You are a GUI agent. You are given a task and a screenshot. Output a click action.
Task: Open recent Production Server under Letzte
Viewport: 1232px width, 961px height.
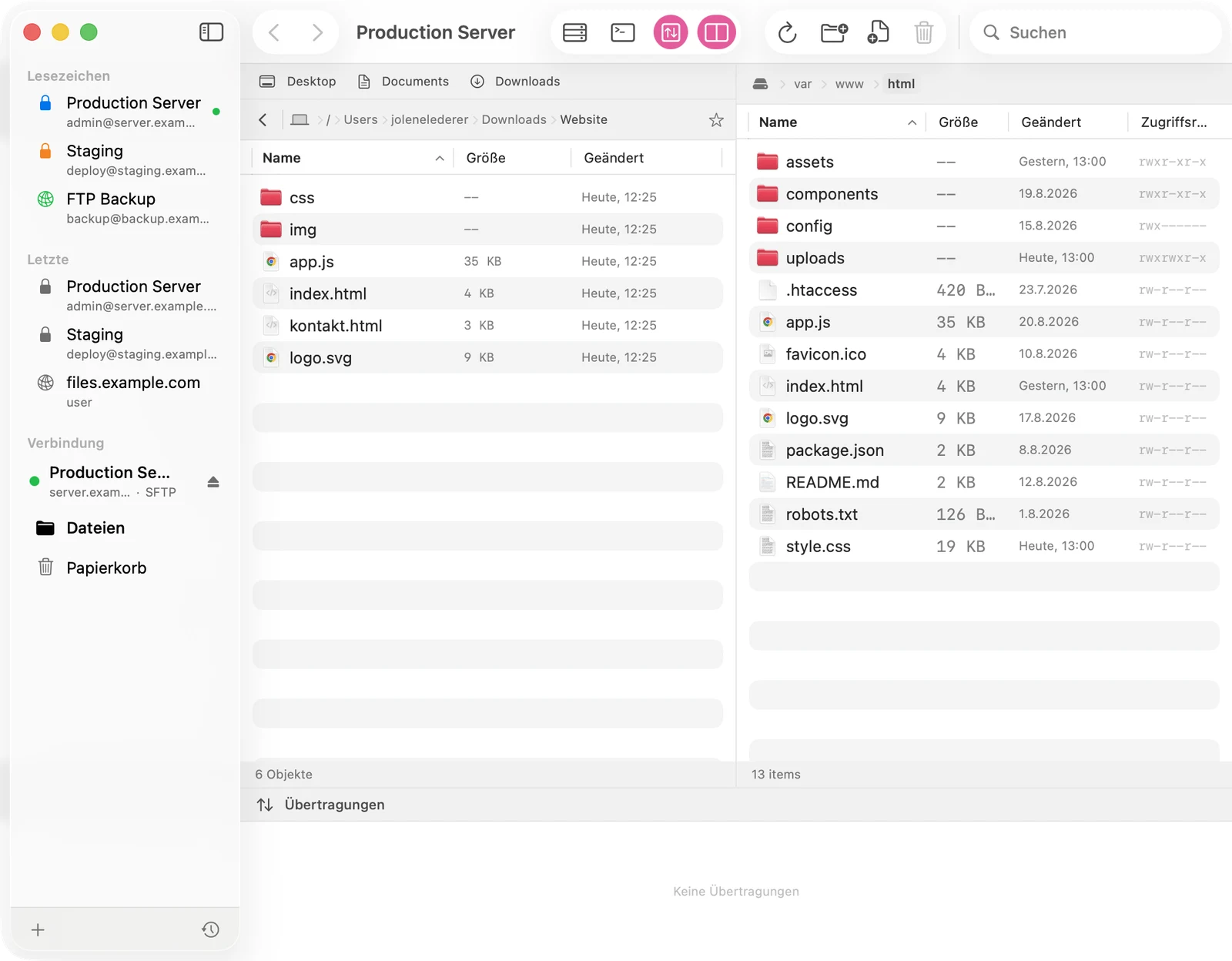(125, 295)
